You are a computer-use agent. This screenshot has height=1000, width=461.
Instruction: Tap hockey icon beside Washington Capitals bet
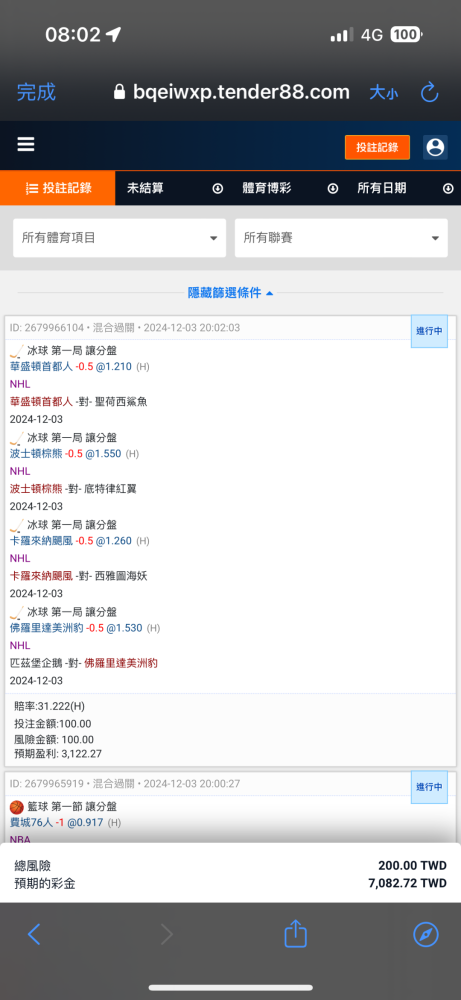17,351
